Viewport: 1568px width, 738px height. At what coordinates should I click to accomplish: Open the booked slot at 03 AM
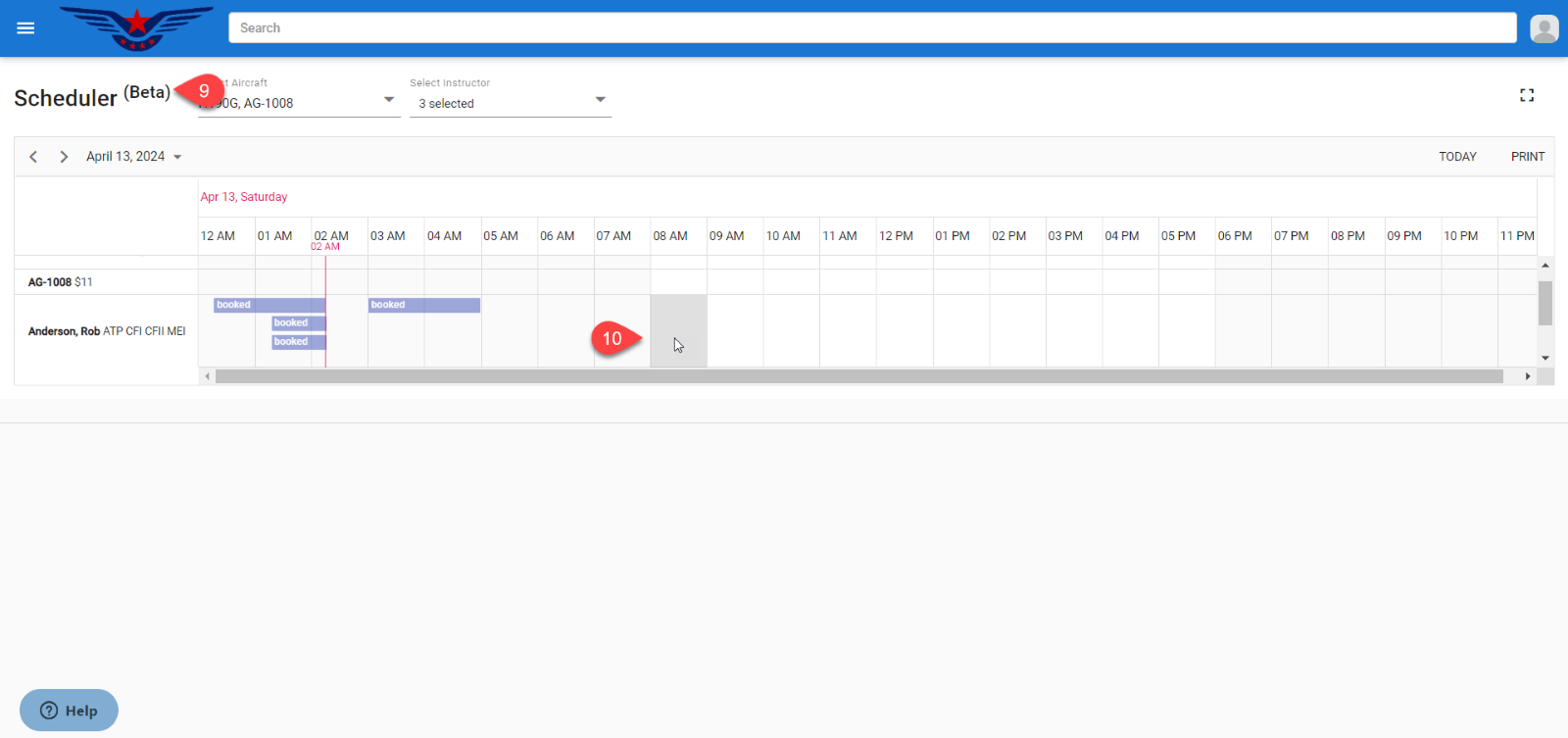click(x=423, y=305)
